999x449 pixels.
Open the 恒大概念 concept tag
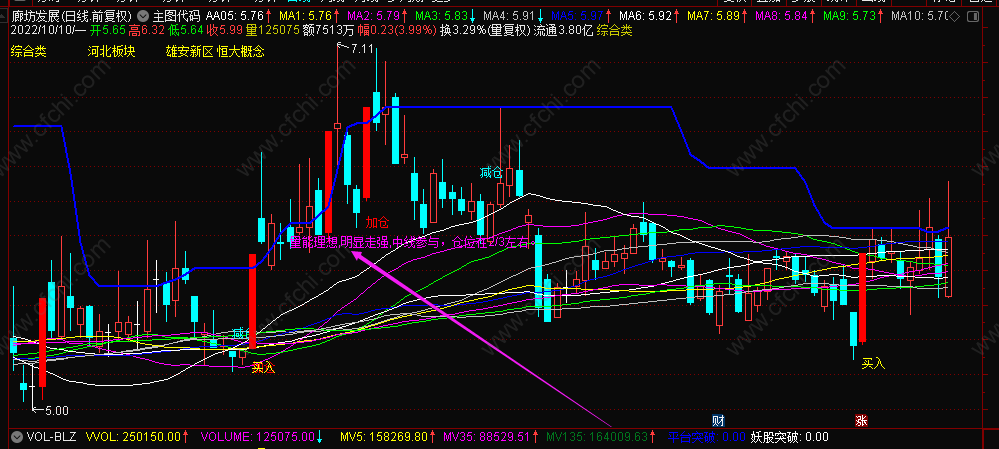240,52
